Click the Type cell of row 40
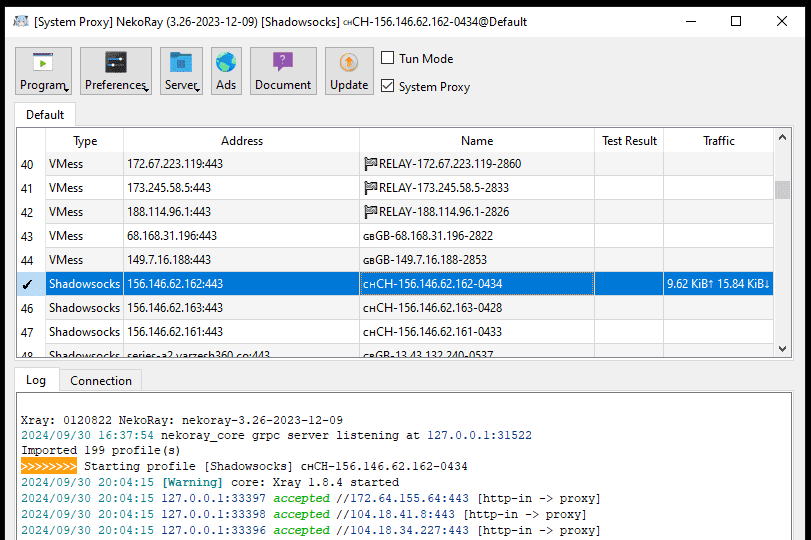This screenshot has width=811, height=540. point(85,164)
